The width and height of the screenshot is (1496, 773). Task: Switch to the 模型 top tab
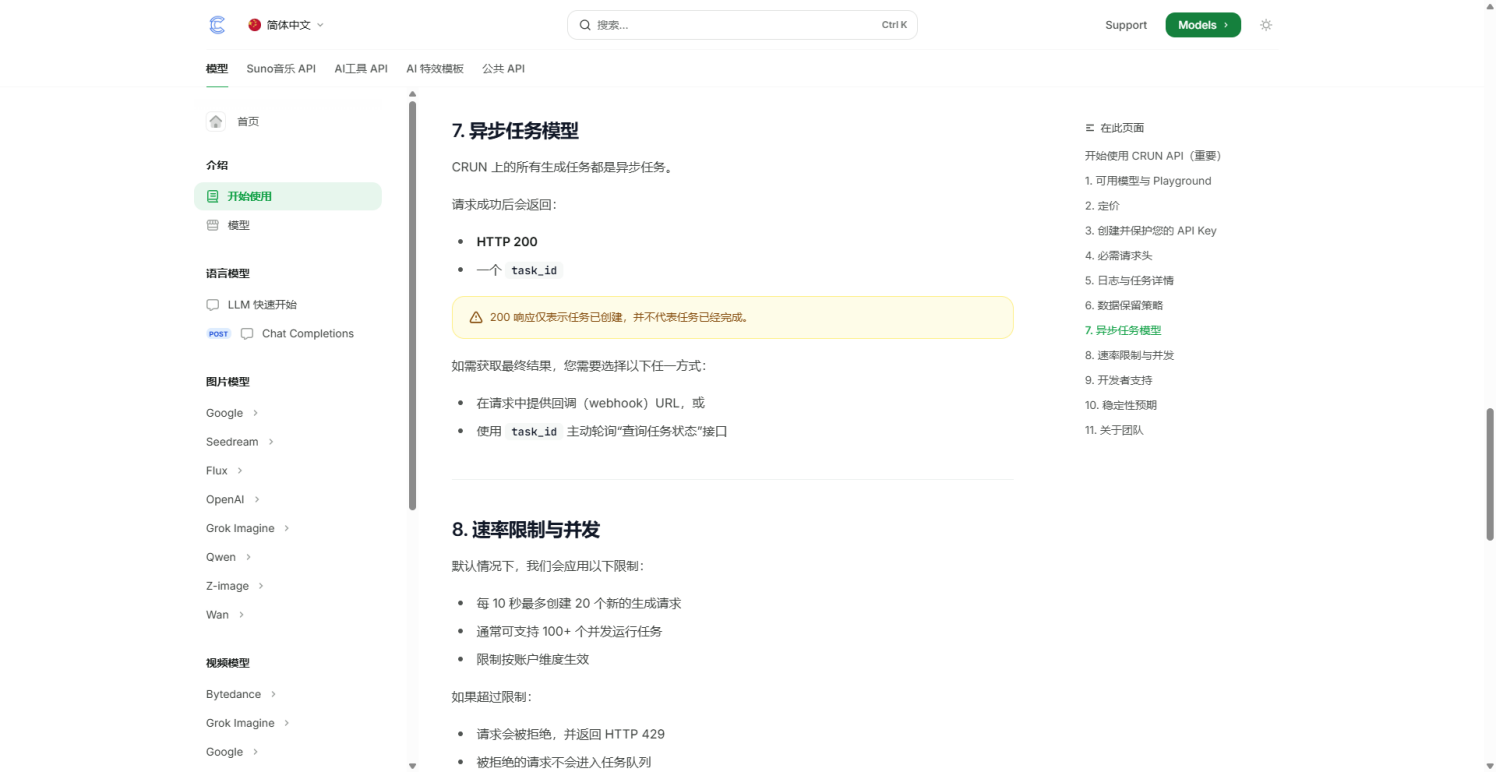tap(217, 69)
